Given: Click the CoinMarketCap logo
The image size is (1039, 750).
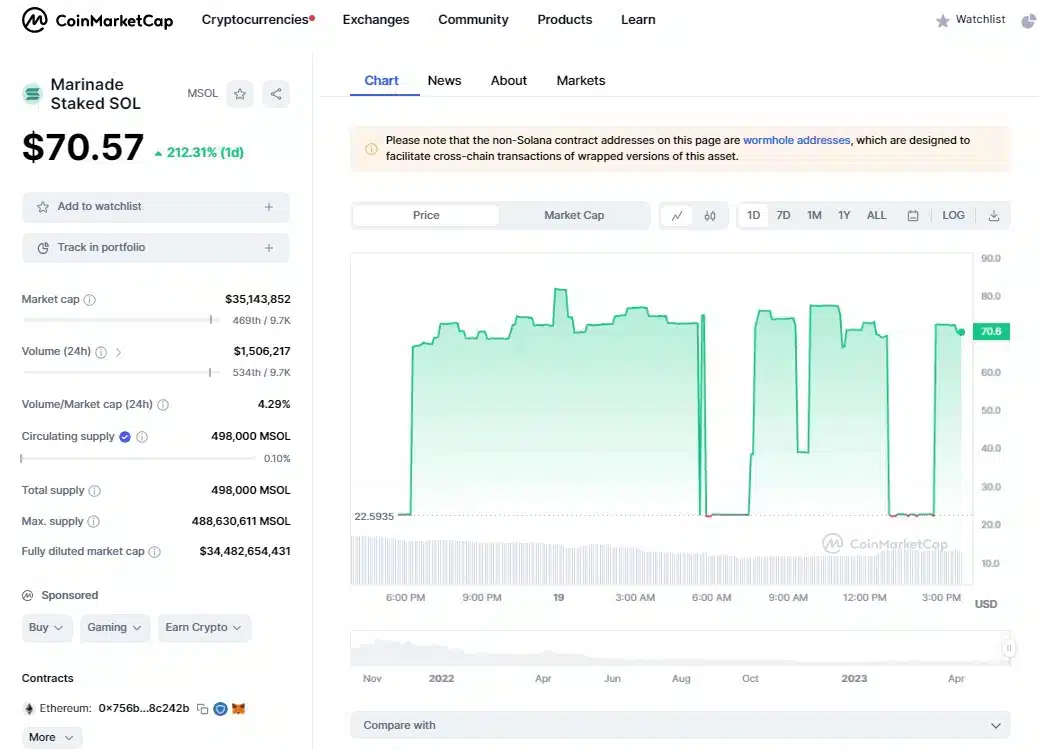Looking at the screenshot, I should click(x=97, y=20).
